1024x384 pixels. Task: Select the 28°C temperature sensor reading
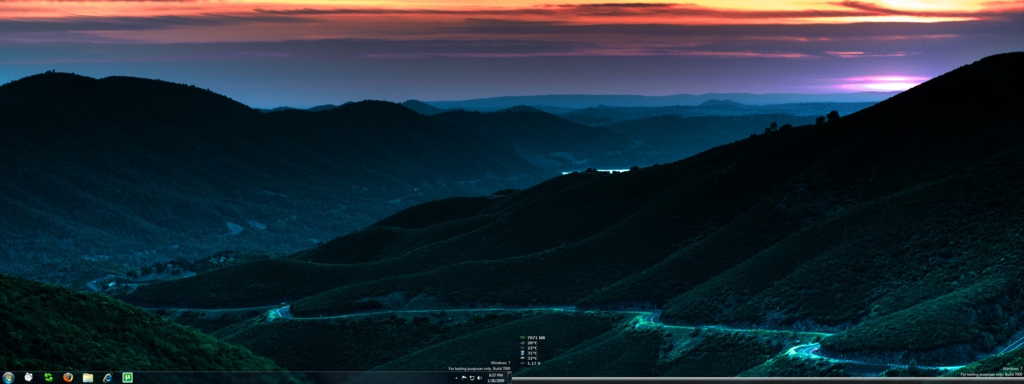tap(532, 343)
